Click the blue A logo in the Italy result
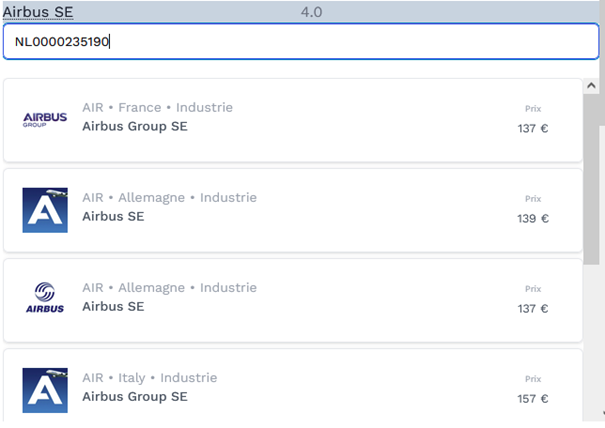This screenshot has height=428, width=605. [44, 389]
